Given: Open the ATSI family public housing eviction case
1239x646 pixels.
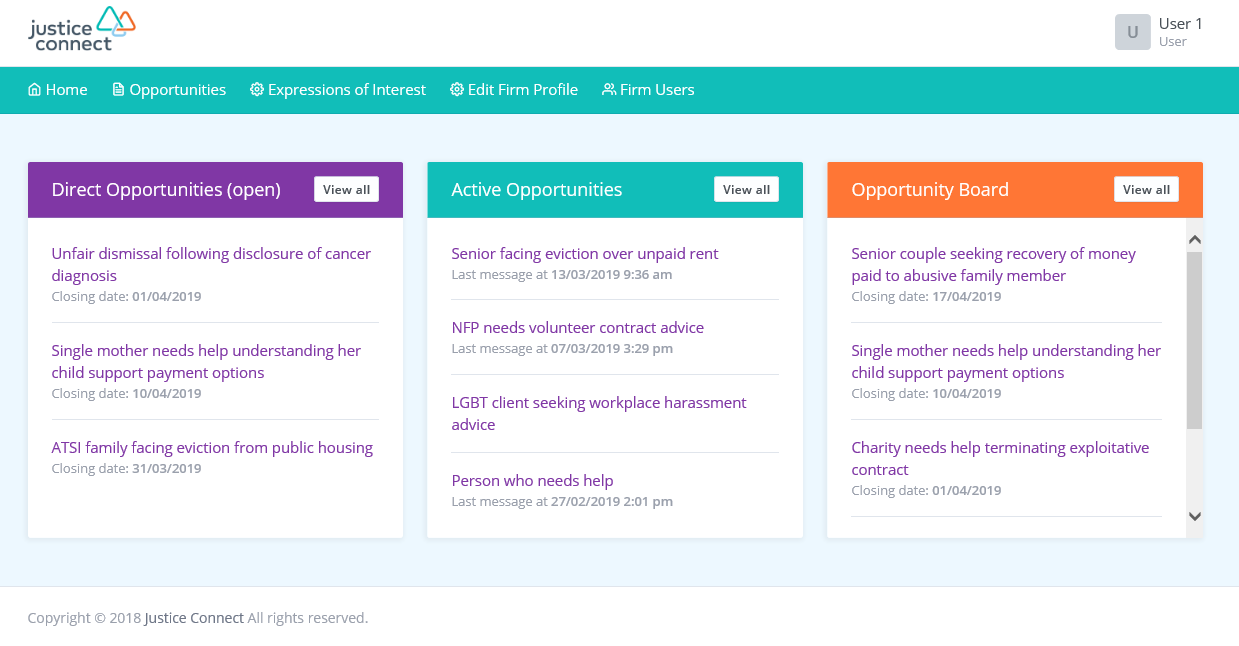Looking at the screenshot, I should 212,447.
